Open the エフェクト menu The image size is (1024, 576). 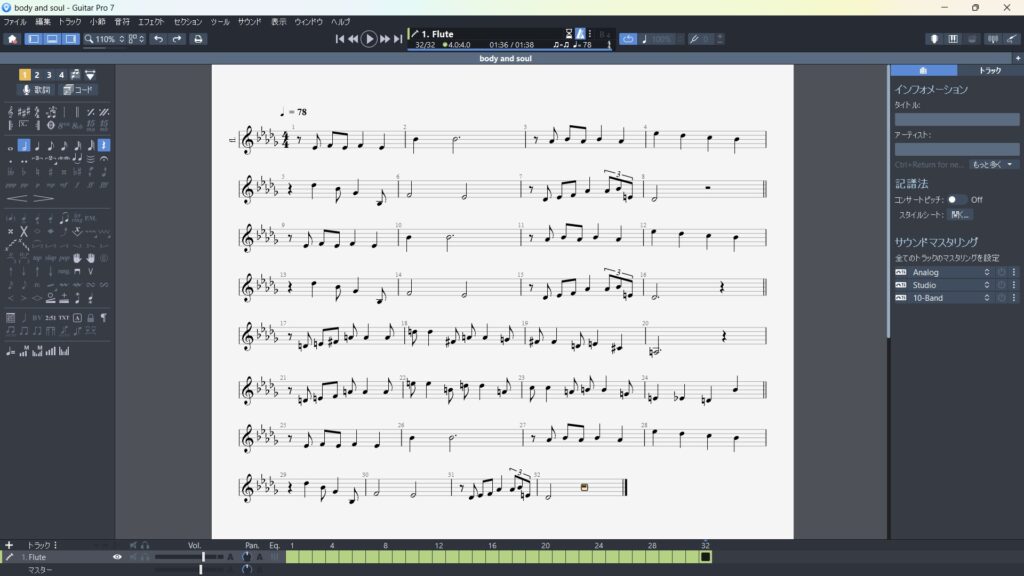coord(151,22)
